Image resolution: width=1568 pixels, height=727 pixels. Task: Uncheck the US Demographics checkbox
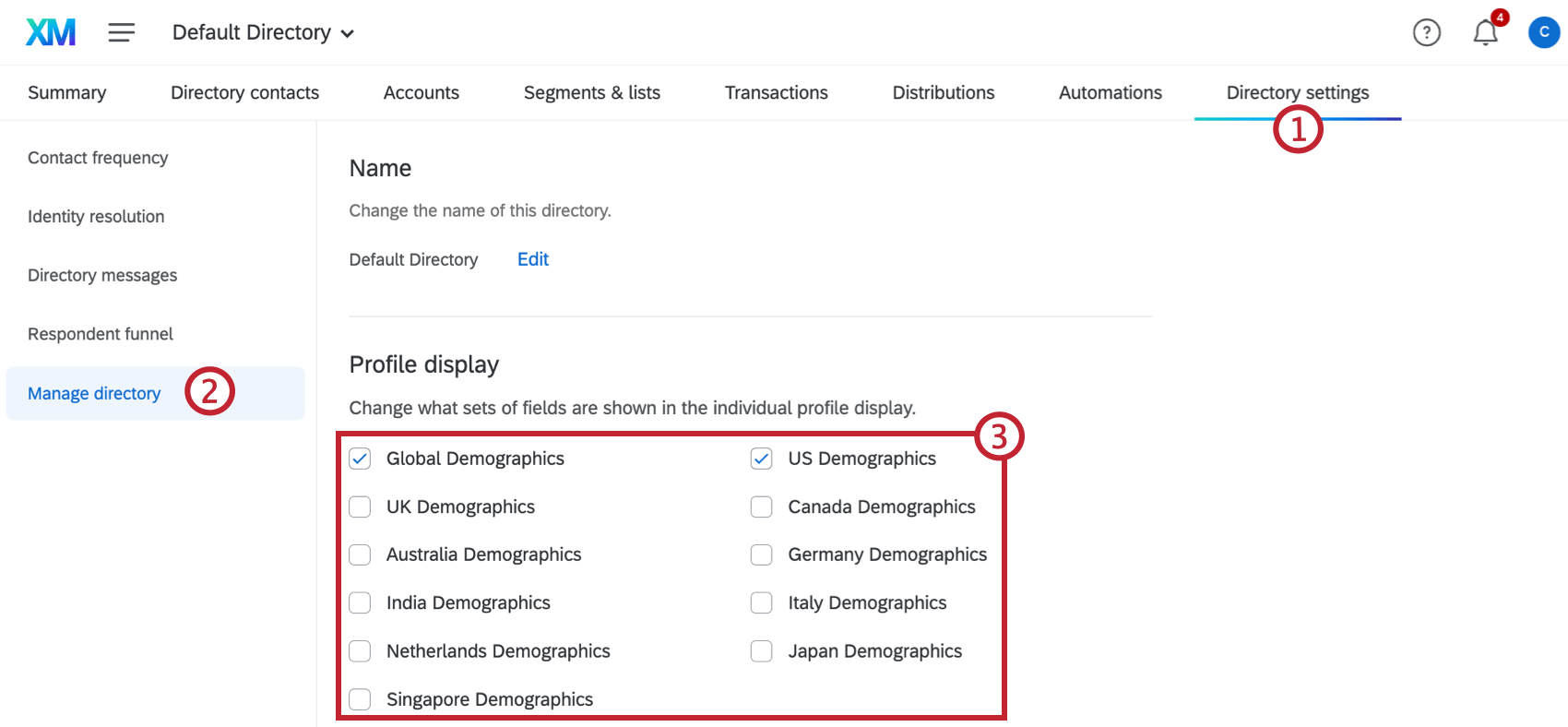[x=761, y=459]
